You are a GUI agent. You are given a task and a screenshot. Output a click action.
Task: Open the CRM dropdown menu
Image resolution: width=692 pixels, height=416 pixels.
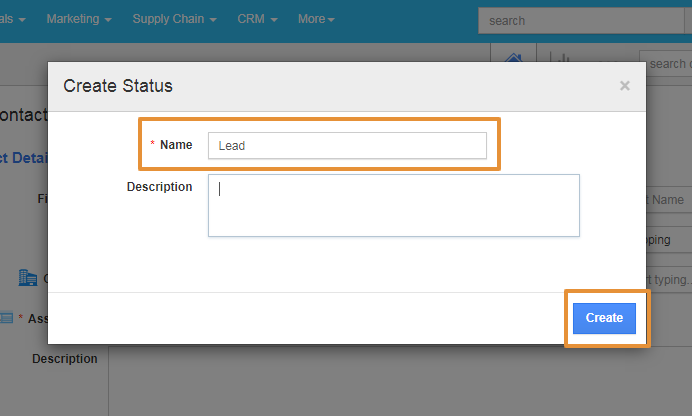[x=257, y=19]
